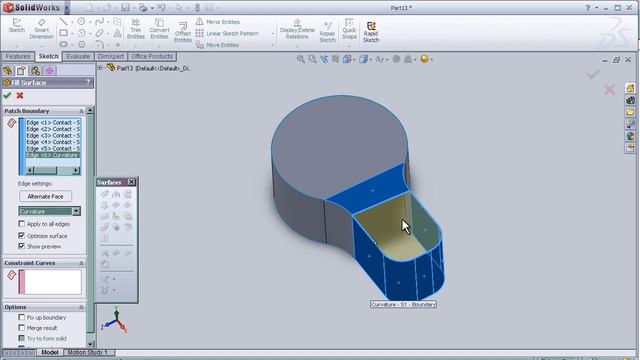
Task: Click Linear Sketch Pattern
Action: (227, 33)
